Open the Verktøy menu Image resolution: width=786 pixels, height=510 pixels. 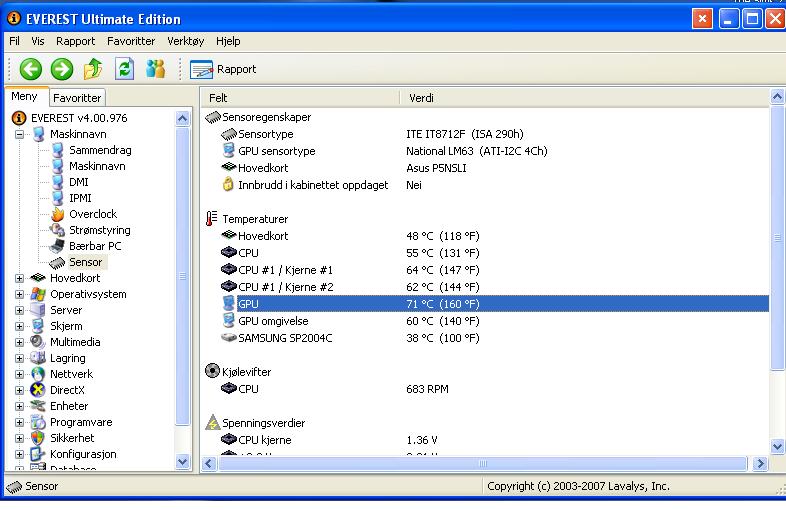tap(185, 41)
